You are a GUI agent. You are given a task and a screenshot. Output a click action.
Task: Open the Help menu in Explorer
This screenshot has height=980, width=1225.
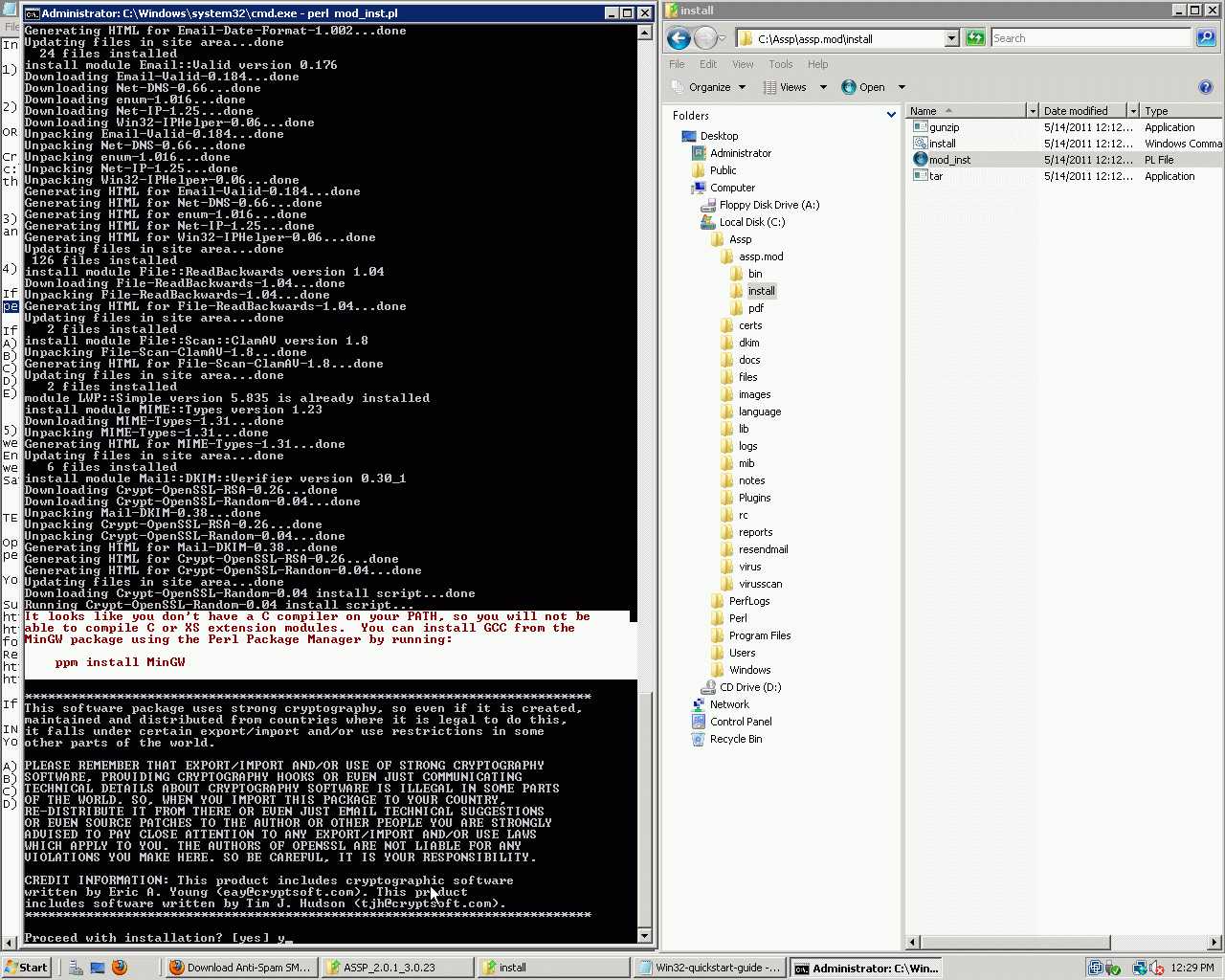click(x=817, y=64)
